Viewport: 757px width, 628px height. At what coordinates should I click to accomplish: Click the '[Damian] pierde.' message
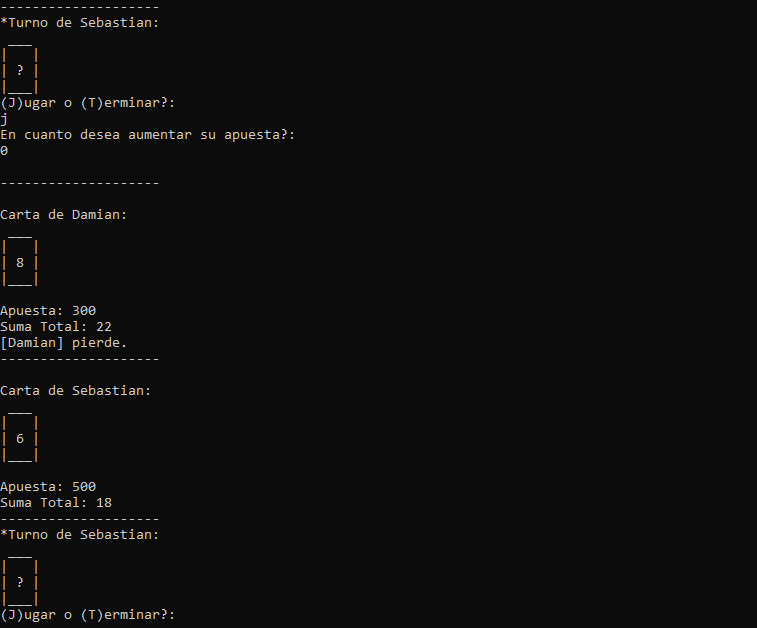coord(64,343)
